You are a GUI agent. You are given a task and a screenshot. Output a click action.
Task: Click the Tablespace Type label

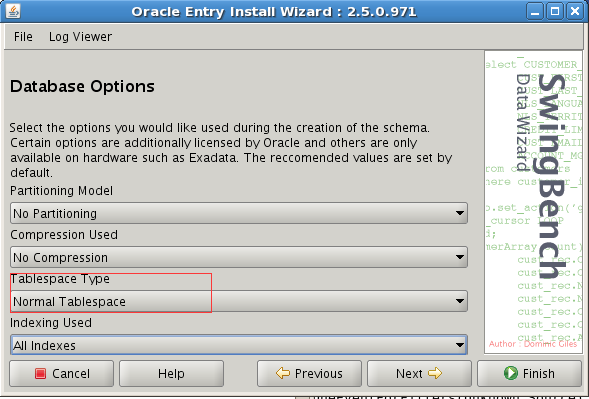(60, 279)
